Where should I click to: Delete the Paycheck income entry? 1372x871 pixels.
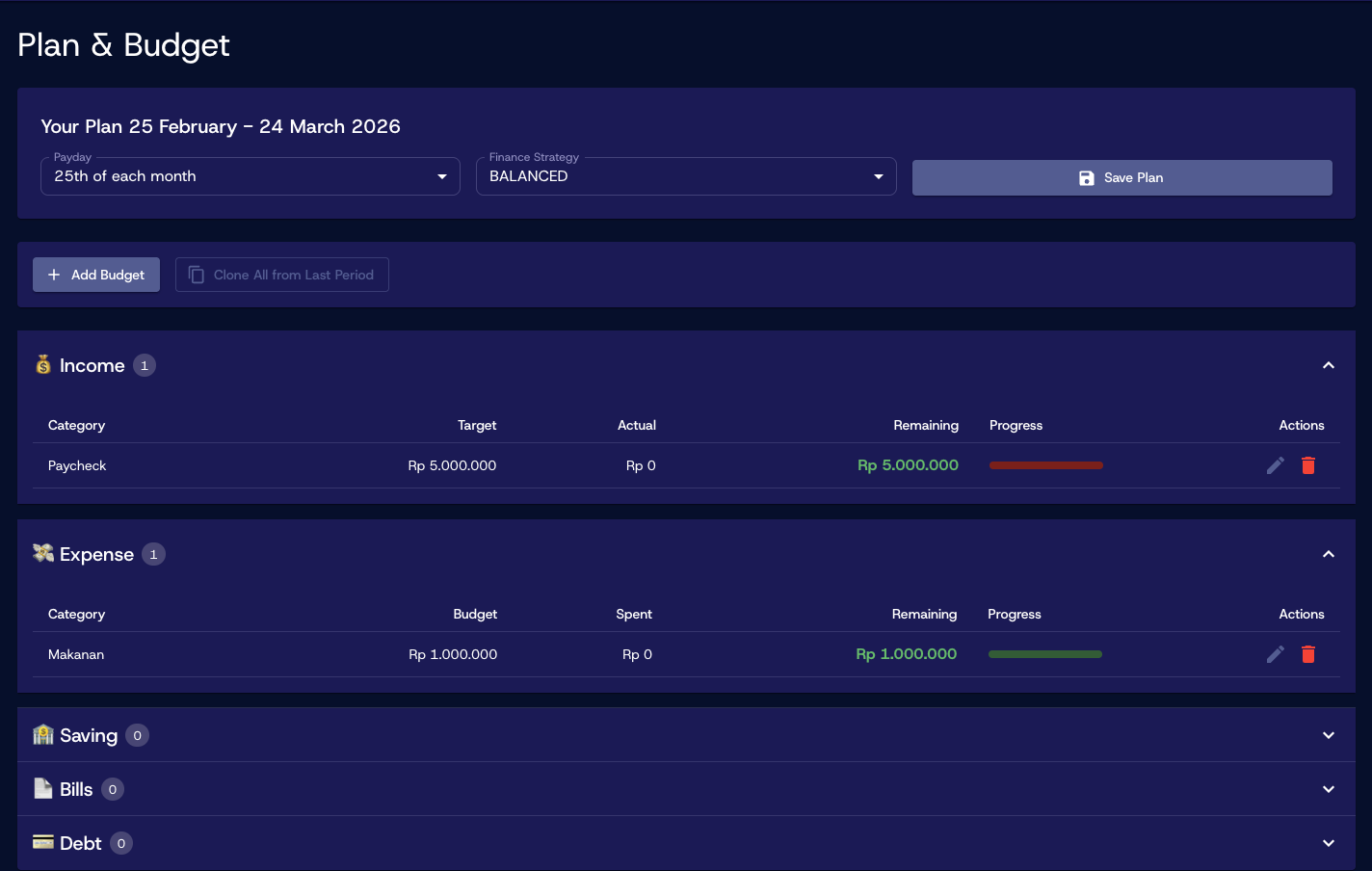click(x=1307, y=465)
